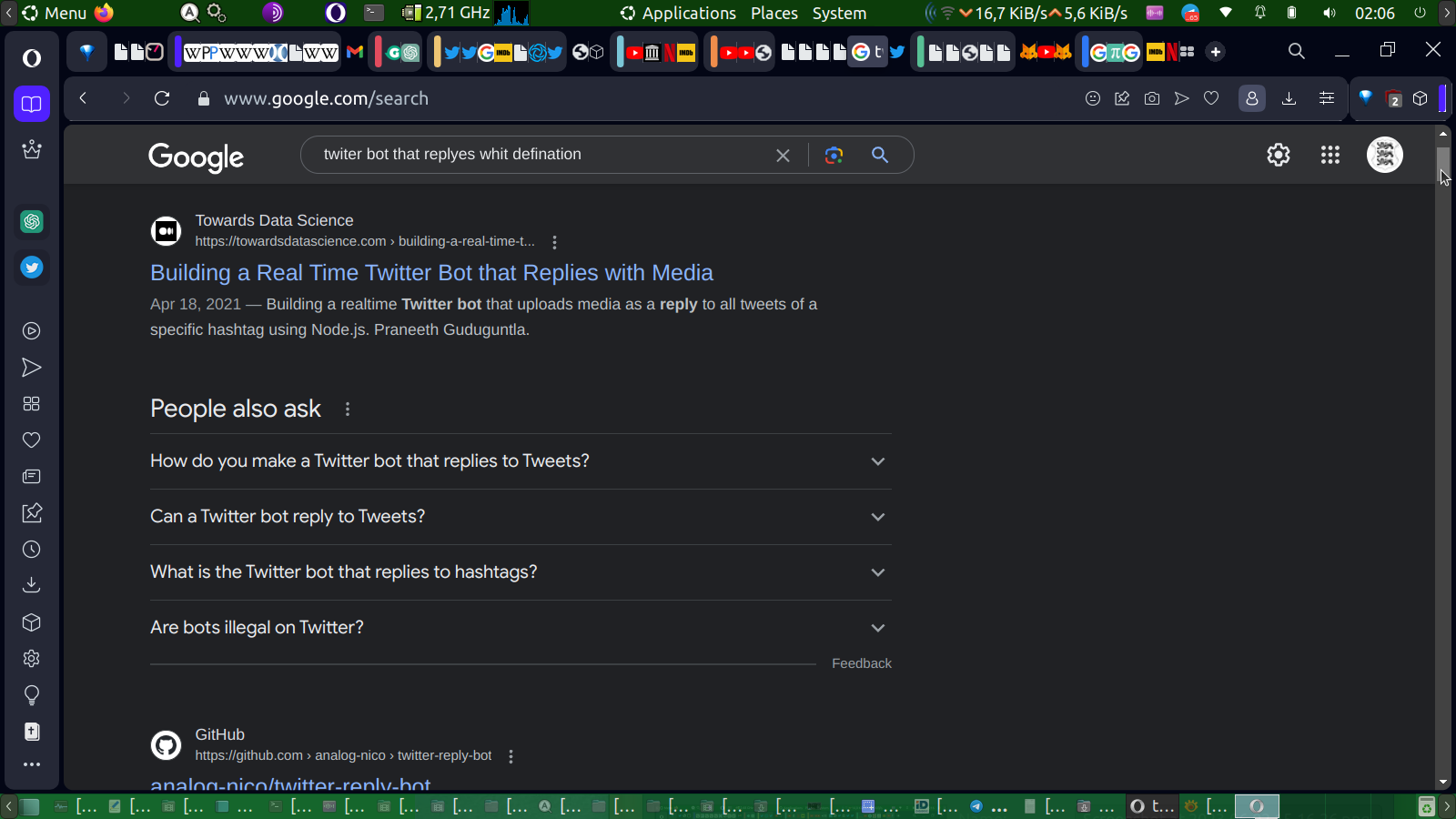
Task: View site security lock info
Action: (204, 98)
